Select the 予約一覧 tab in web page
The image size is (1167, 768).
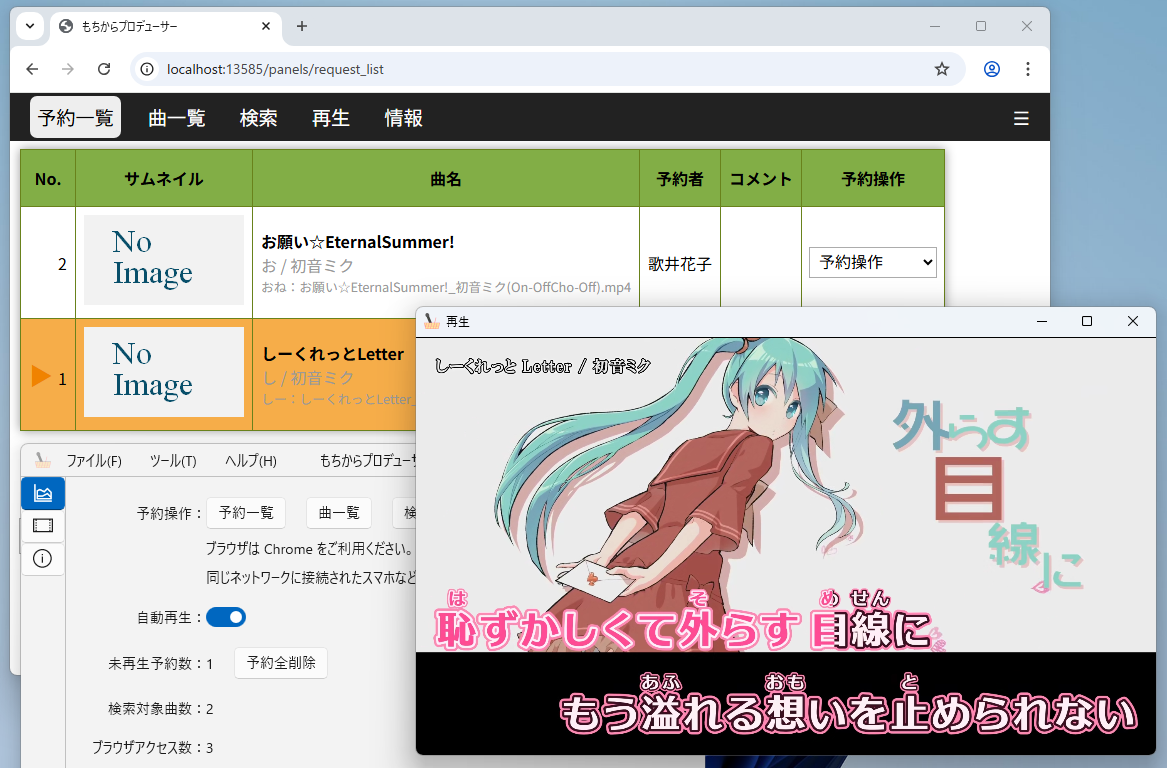[x=75, y=118]
